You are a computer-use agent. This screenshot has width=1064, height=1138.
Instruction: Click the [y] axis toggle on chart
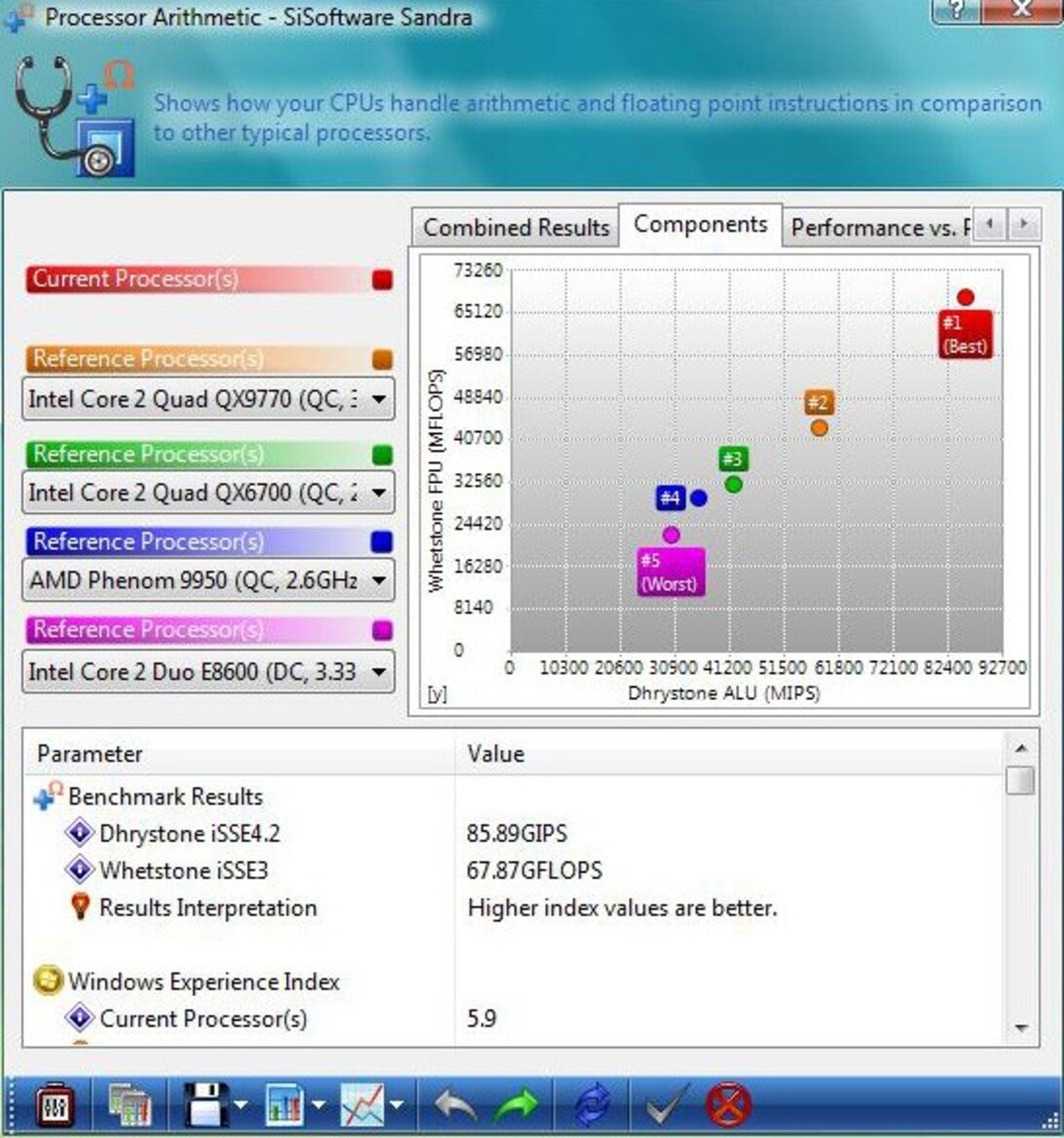pyautogui.click(x=438, y=694)
